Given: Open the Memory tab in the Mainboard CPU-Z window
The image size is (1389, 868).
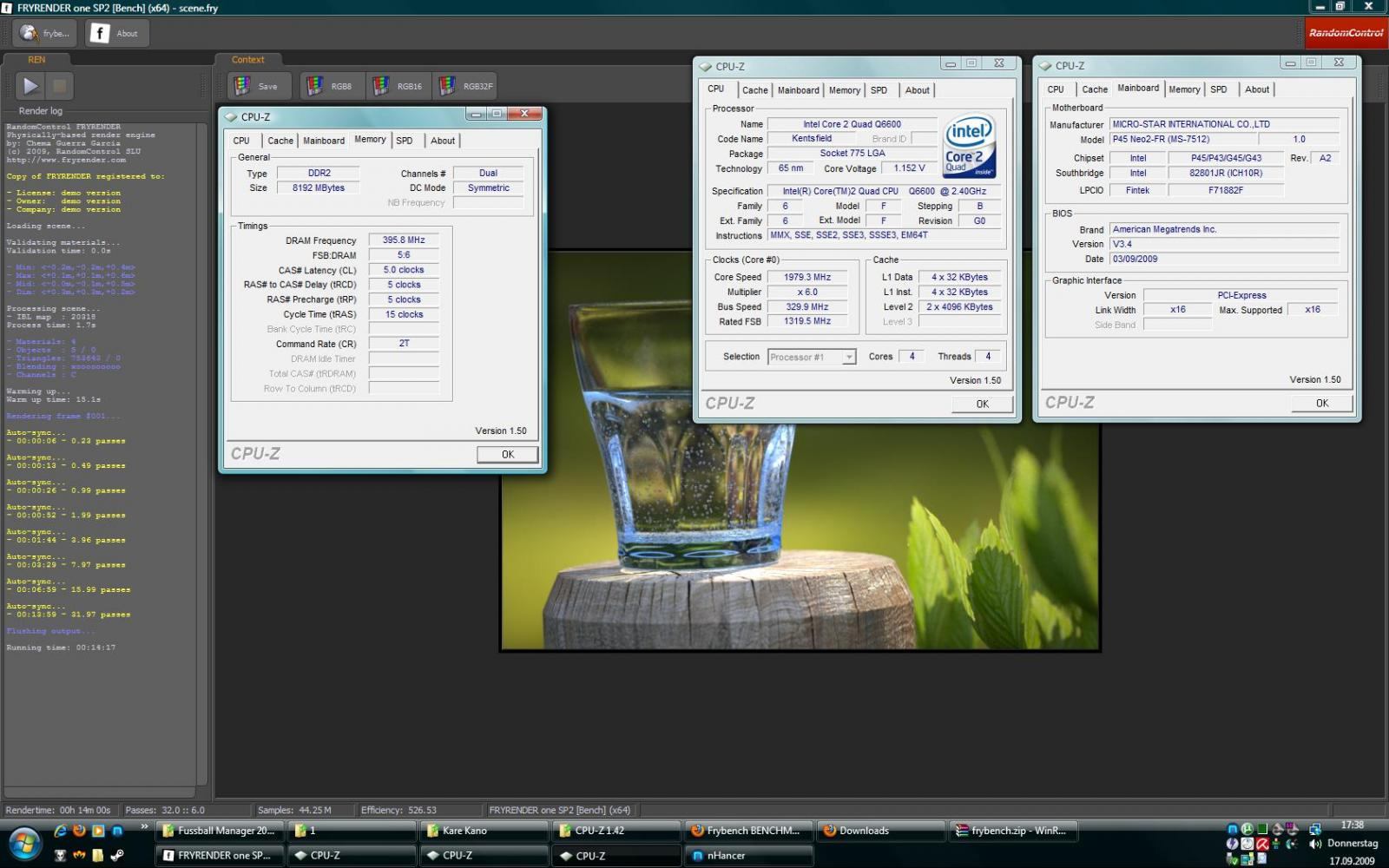Looking at the screenshot, I should point(1184,89).
